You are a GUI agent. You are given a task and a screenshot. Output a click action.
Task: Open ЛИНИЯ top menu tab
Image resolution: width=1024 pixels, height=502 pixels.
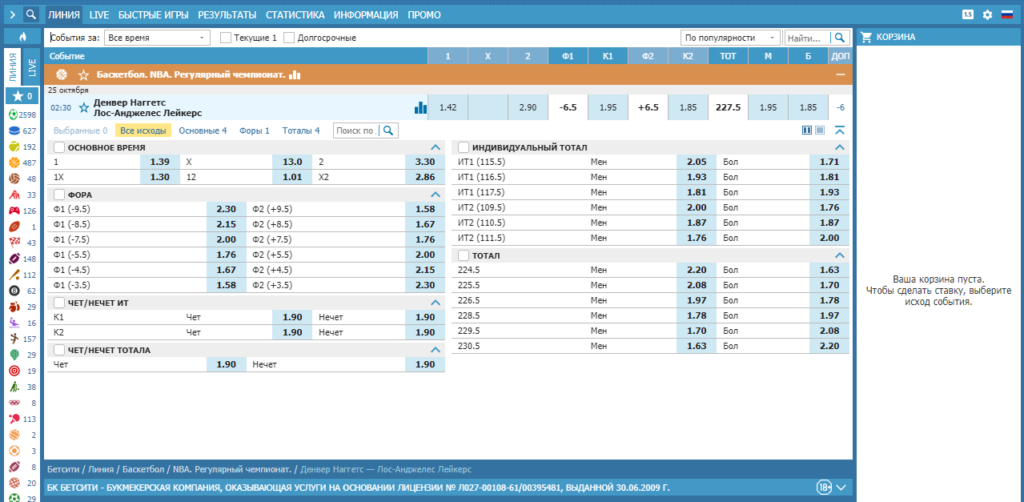point(64,14)
